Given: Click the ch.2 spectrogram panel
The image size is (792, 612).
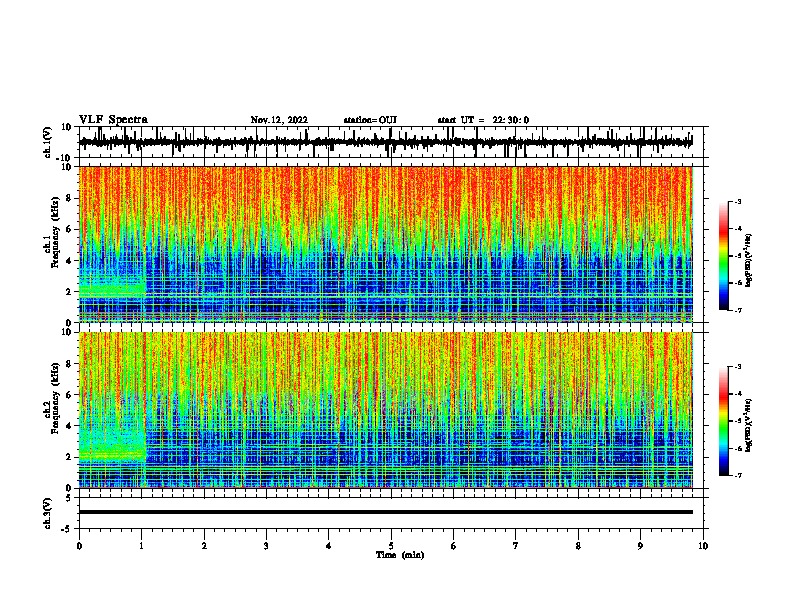Looking at the screenshot, I should (x=386, y=410).
